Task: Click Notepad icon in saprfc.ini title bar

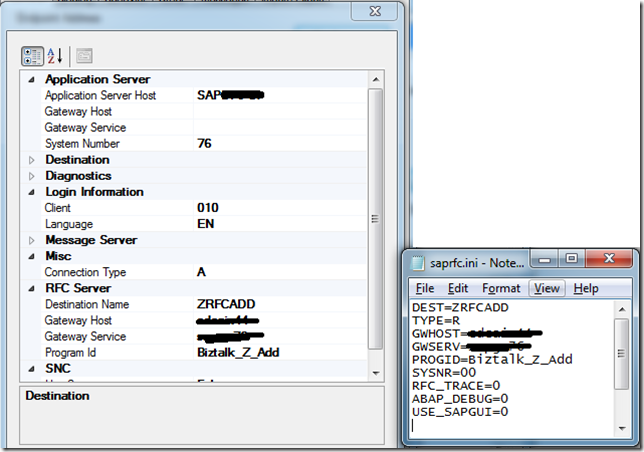Action: pyautogui.click(x=418, y=263)
